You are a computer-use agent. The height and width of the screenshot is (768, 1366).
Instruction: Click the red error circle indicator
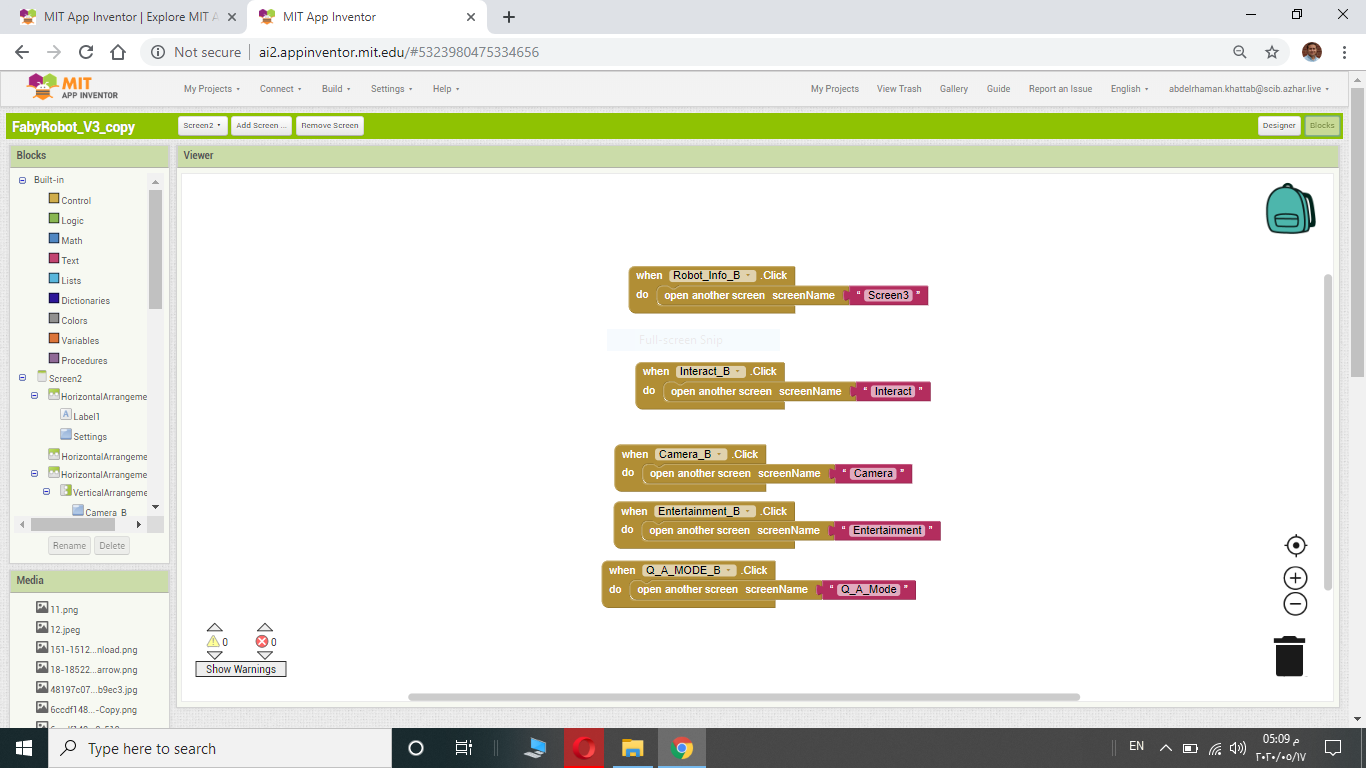pos(263,642)
